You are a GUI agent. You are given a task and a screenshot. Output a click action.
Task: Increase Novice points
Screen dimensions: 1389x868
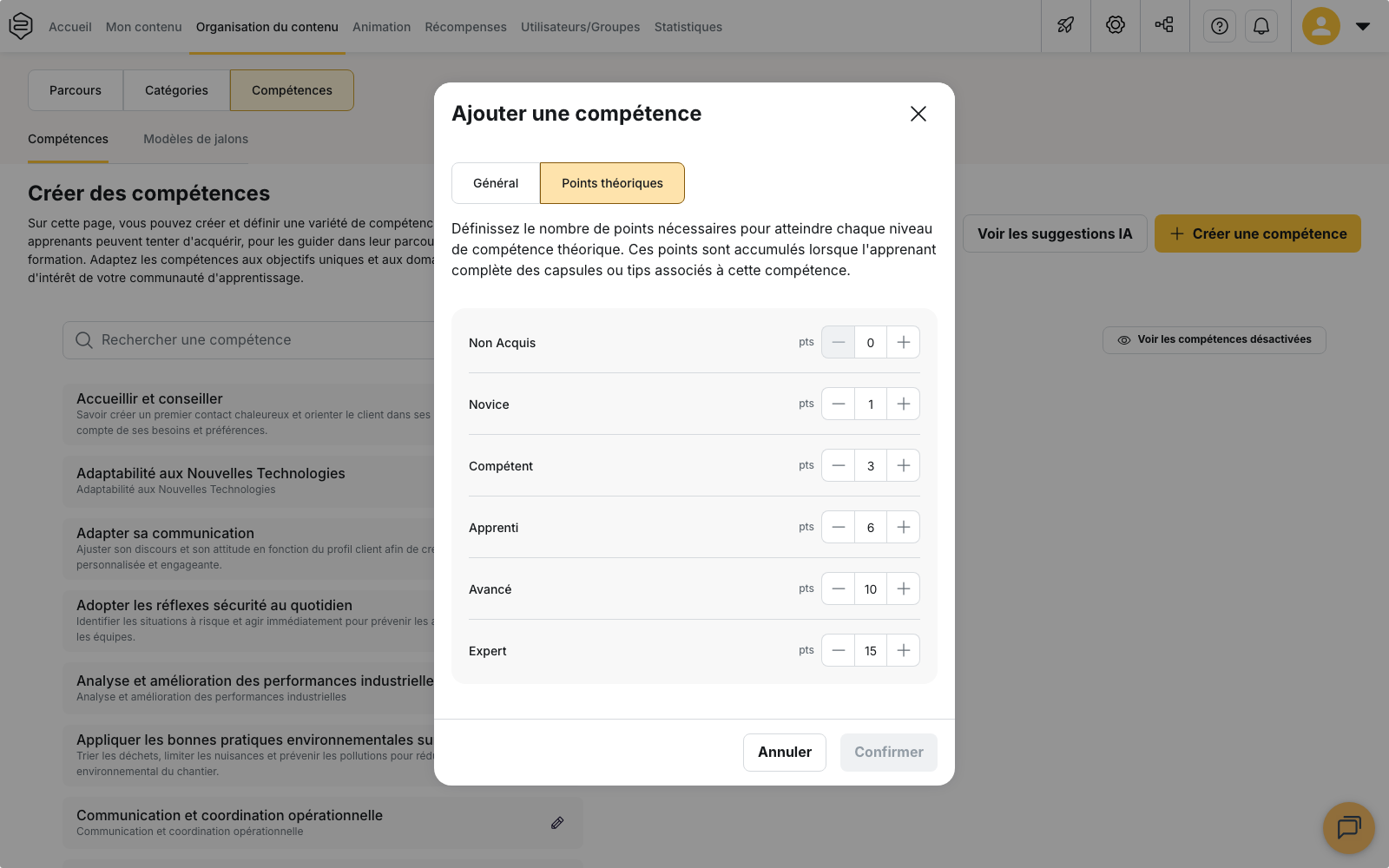pos(904,404)
